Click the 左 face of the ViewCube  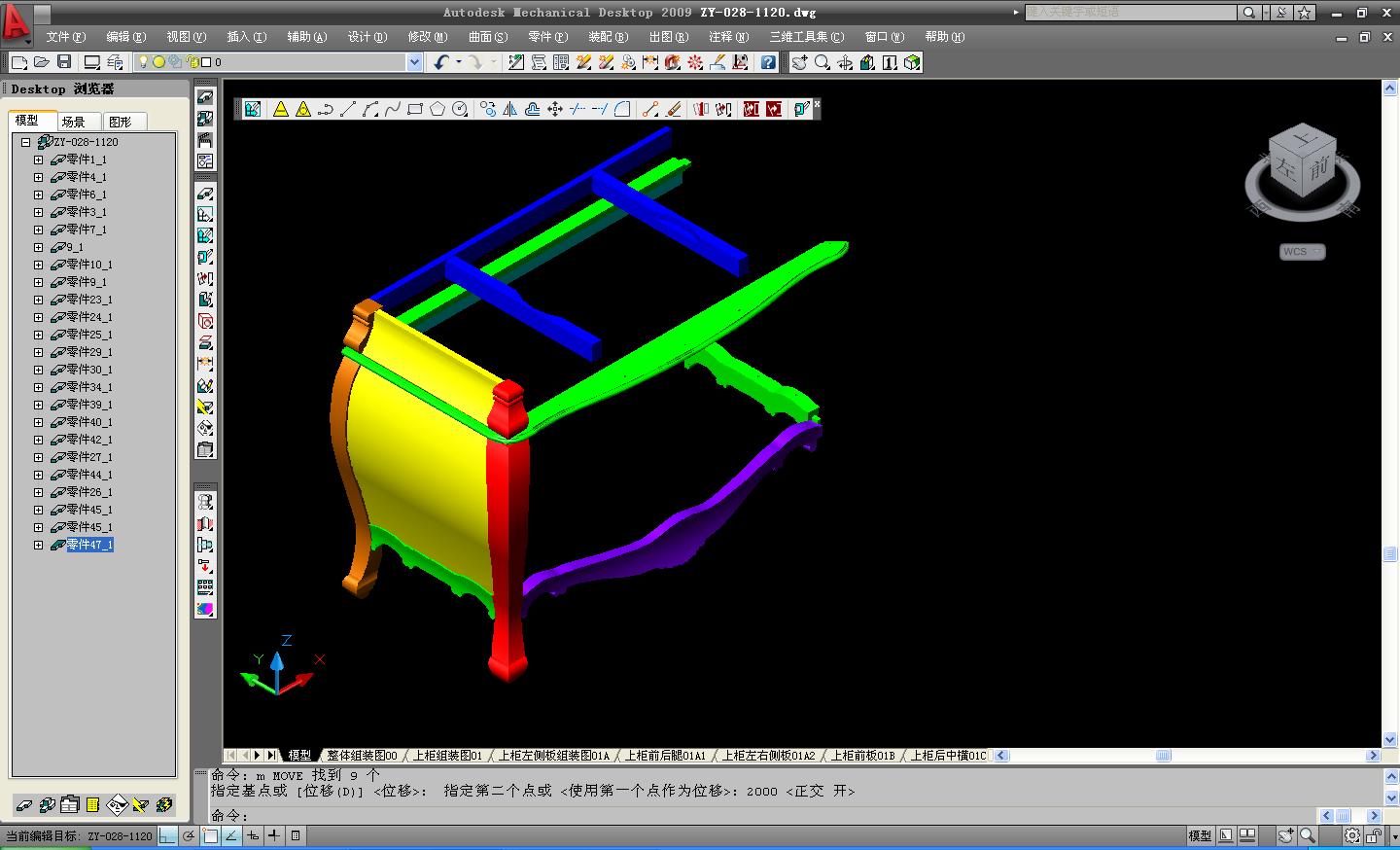[1286, 167]
